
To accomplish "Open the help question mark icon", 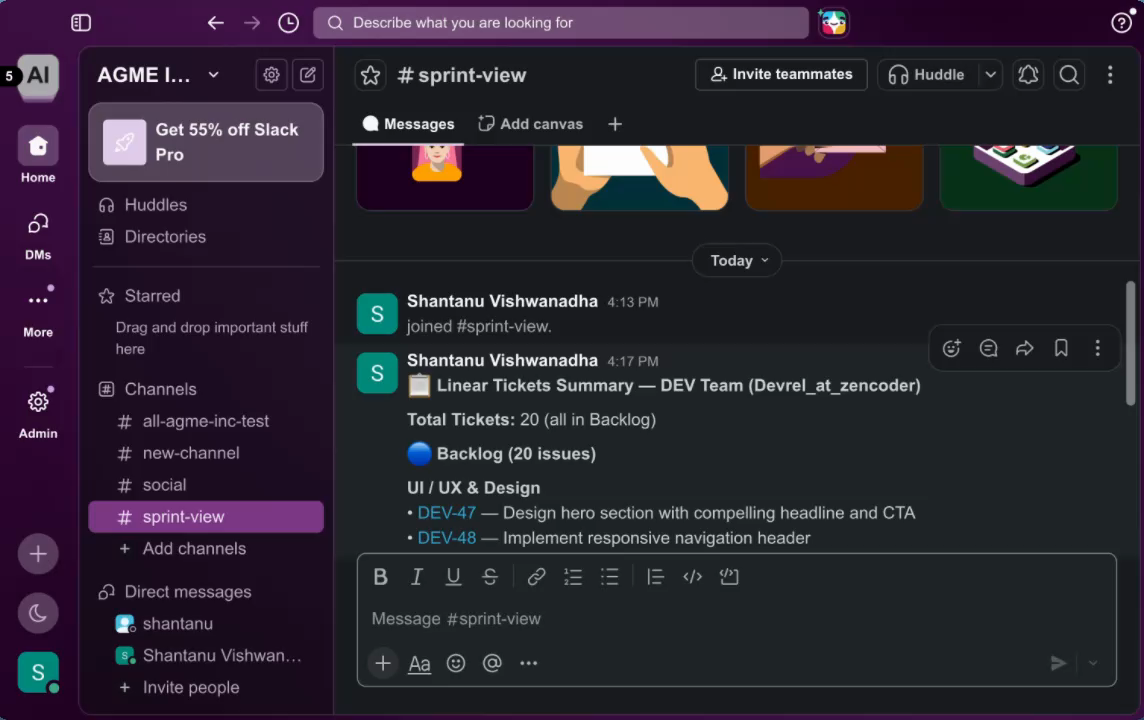I will 1121,23.
